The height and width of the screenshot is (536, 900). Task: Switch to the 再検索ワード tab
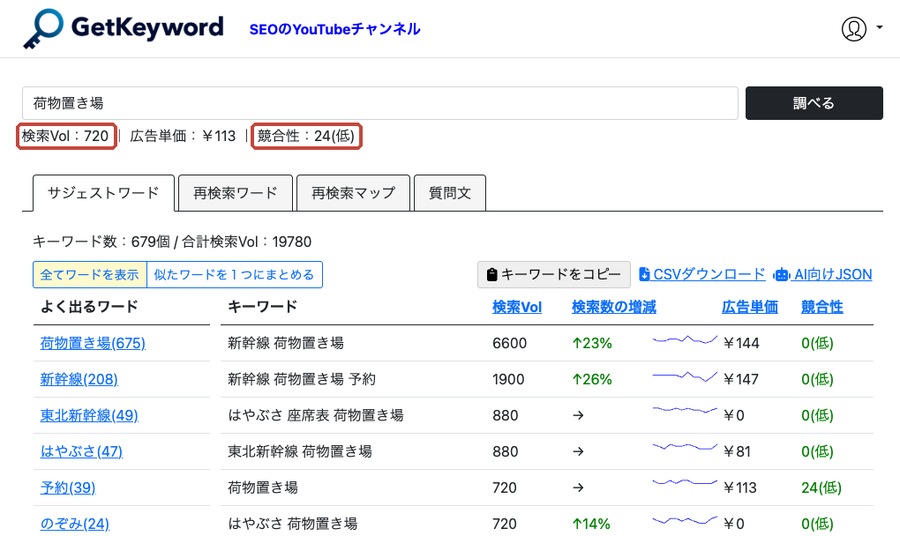[235, 193]
